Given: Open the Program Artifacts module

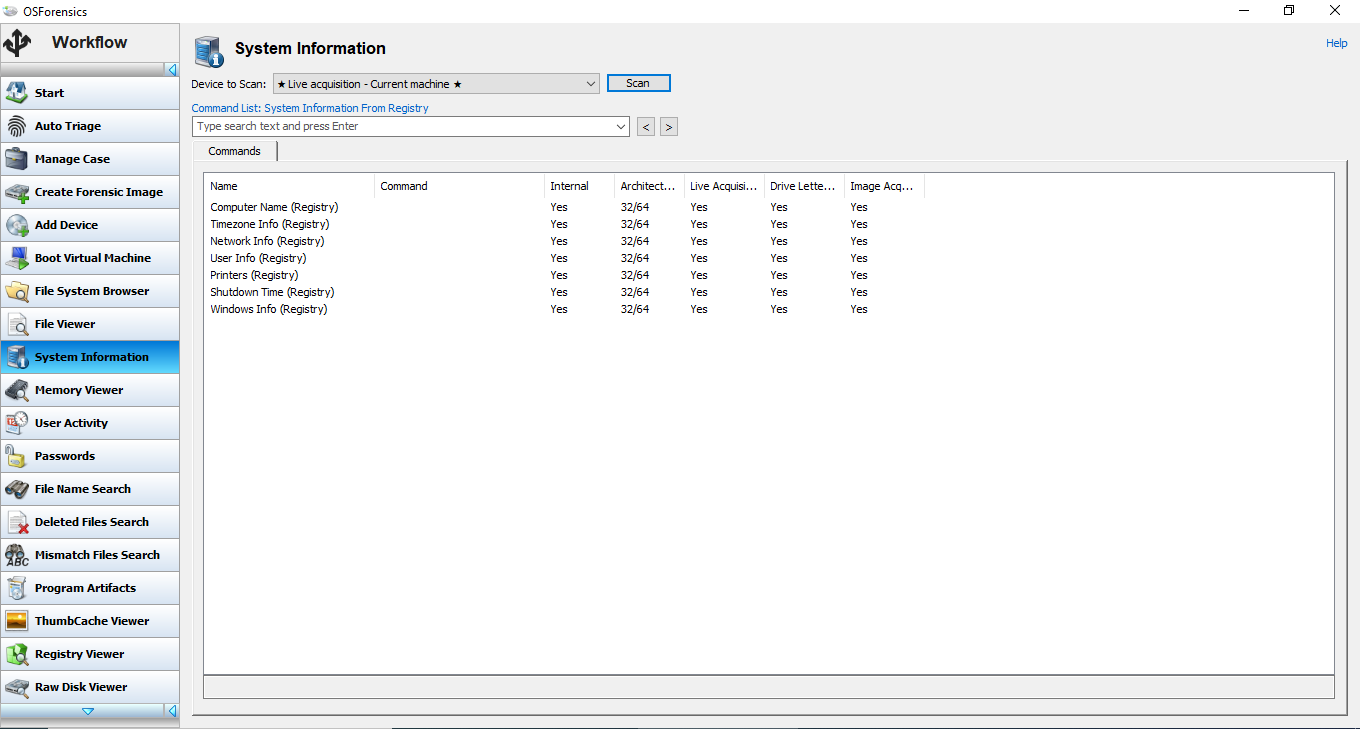Looking at the screenshot, I should [x=90, y=588].
